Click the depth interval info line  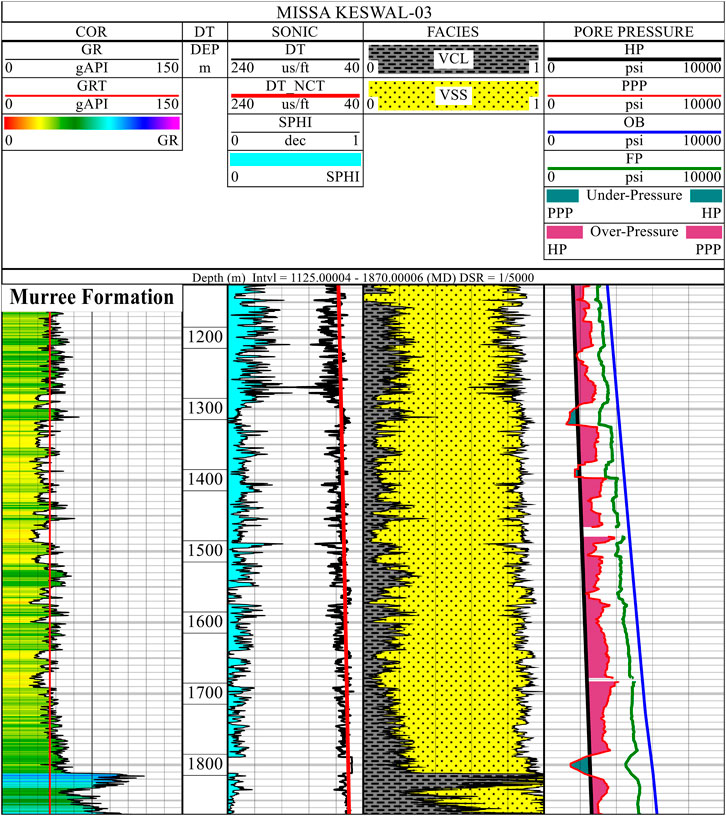[363, 277]
